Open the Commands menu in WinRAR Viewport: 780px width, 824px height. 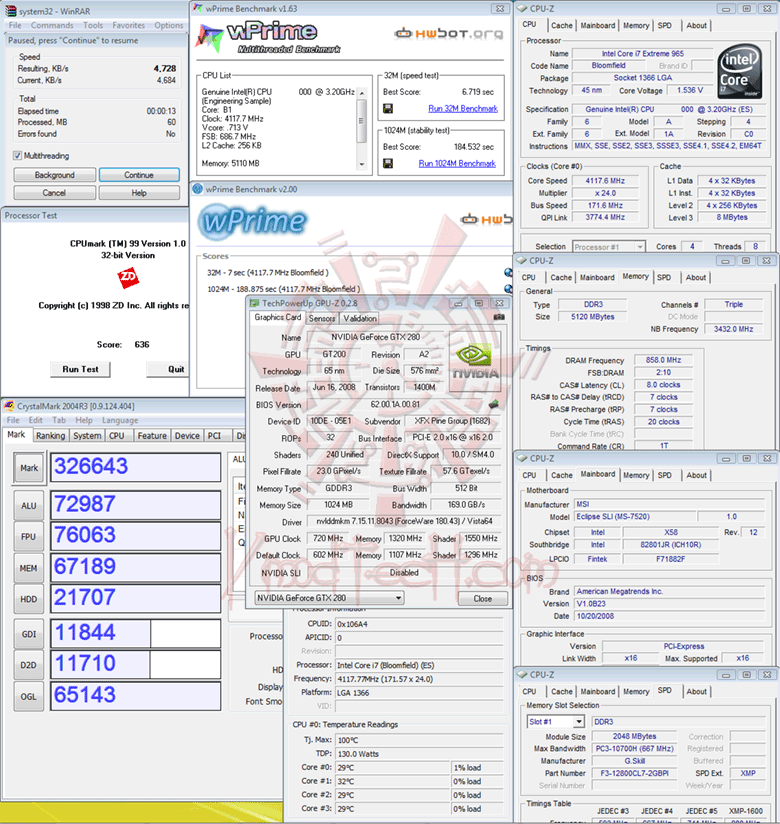pos(52,25)
